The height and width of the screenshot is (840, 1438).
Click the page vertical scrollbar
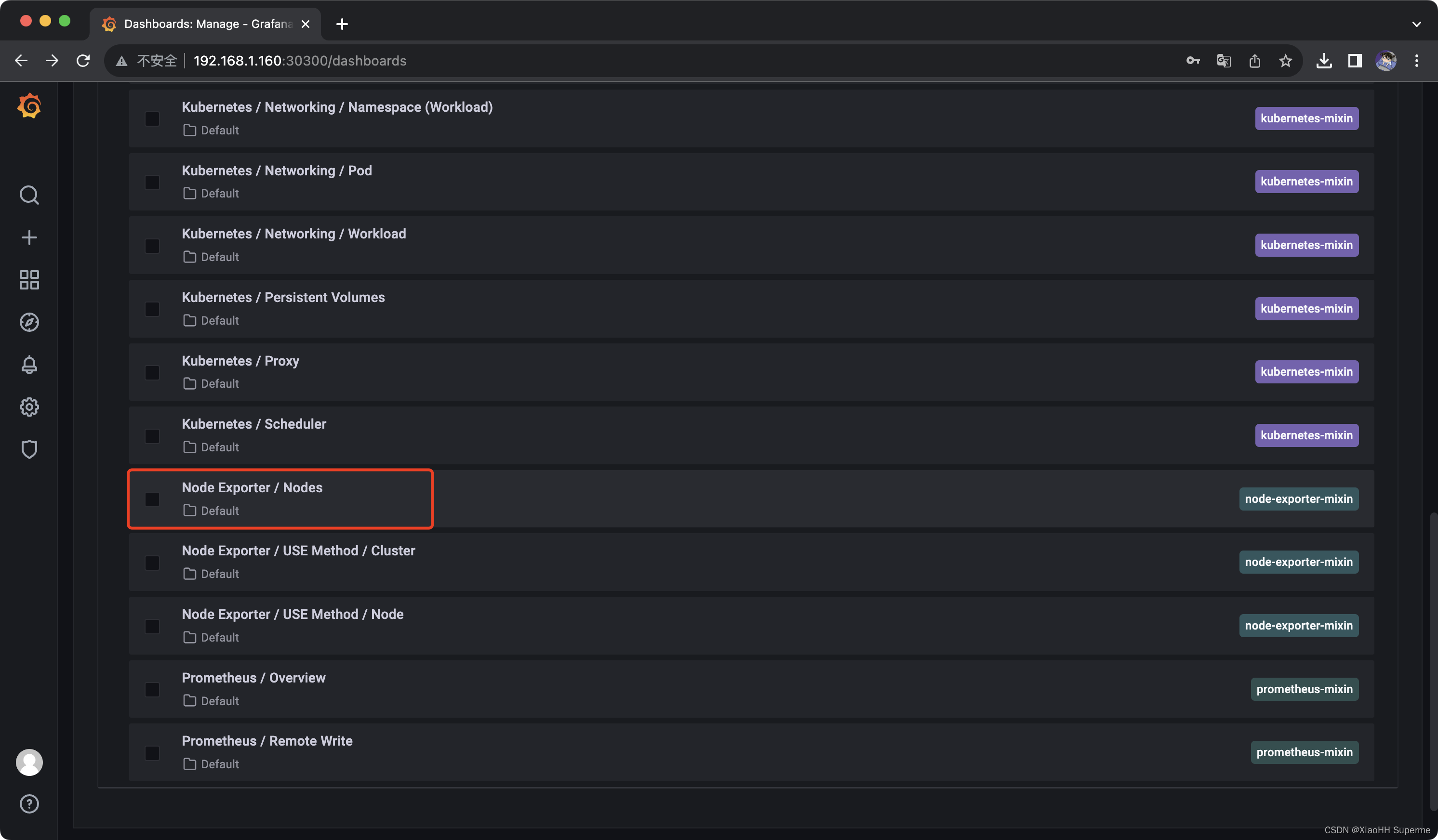(x=1433, y=661)
